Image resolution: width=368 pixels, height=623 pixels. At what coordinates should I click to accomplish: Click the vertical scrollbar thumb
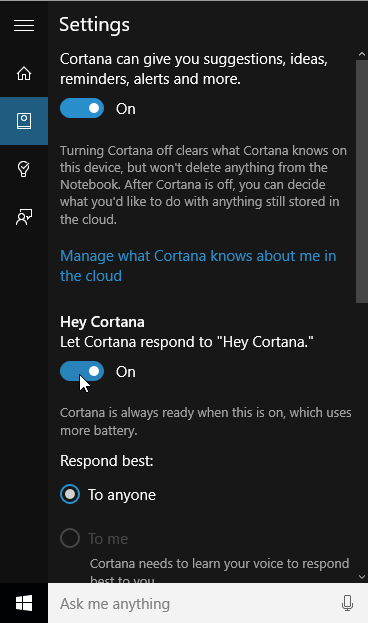pyautogui.click(x=362, y=182)
